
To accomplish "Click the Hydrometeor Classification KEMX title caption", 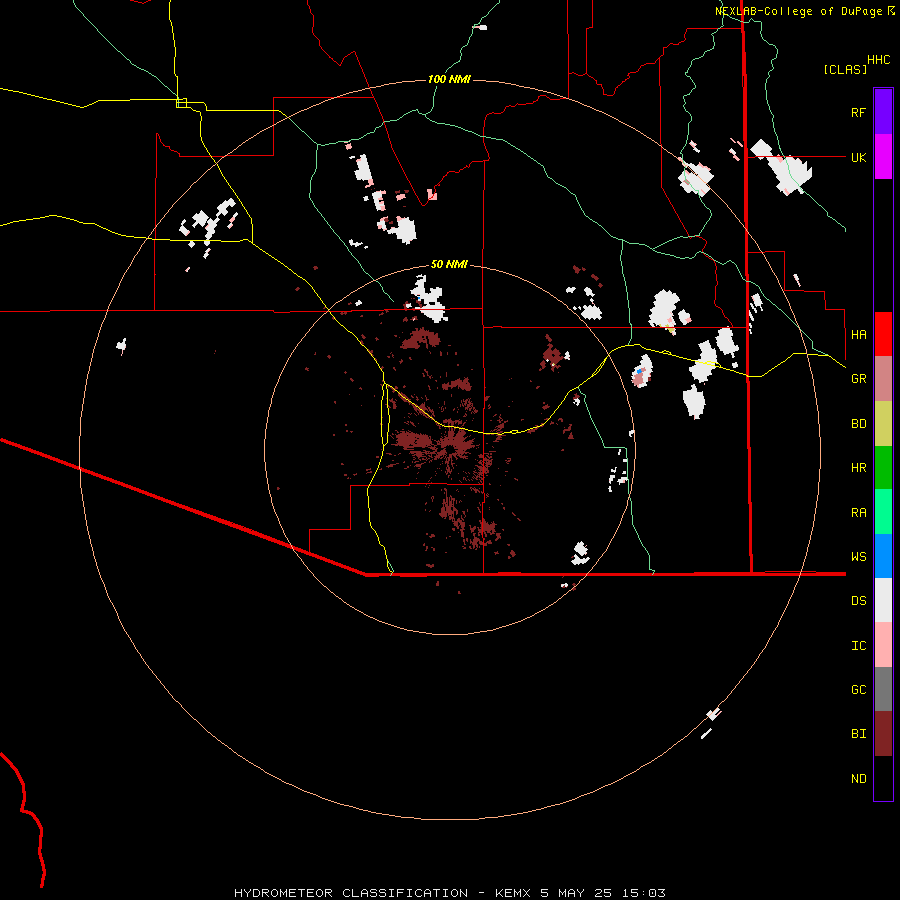I will [449, 893].
